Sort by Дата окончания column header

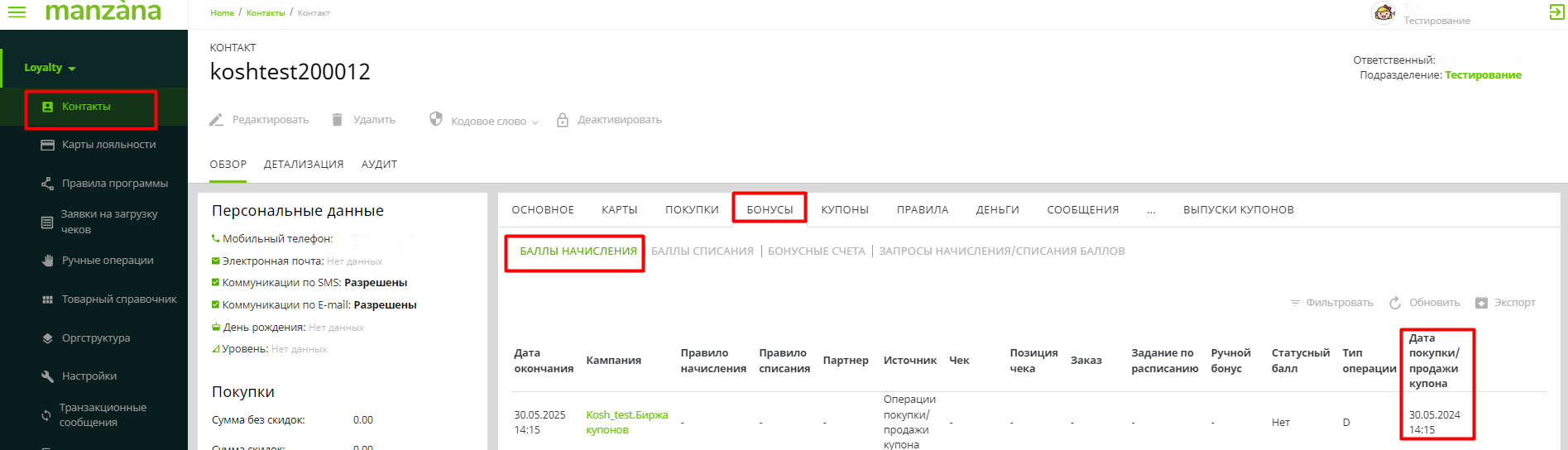544,361
